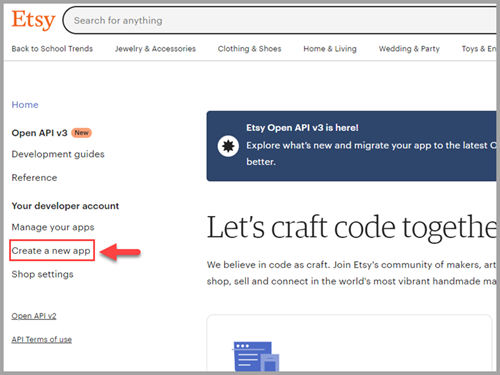Image resolution: width=500 pixels, height=375 pixels.
Task: Open Jewelry & Accessories category
Action: 155,49
